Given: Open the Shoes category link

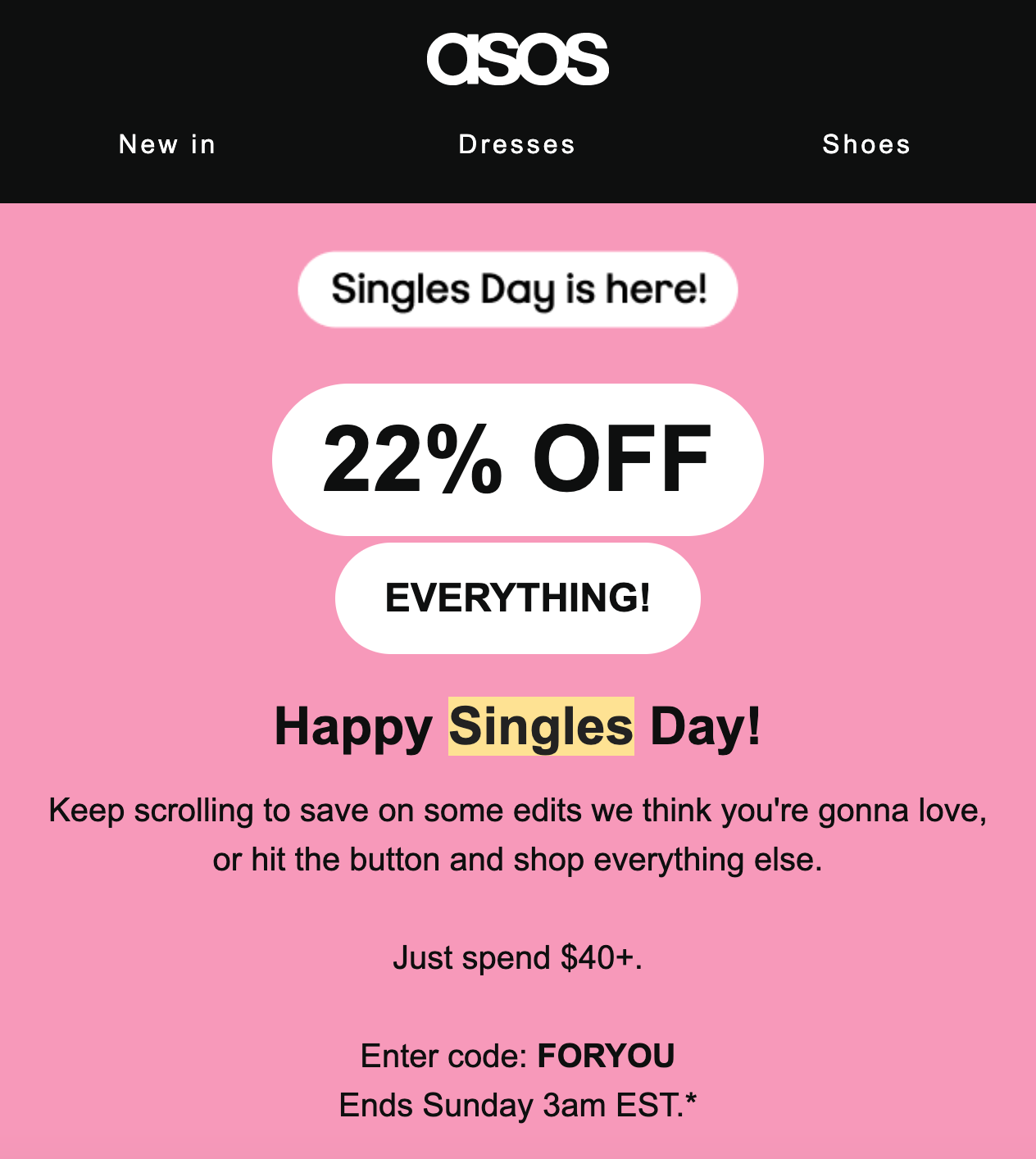Looking at the screenshot, I should click(866, 144).
